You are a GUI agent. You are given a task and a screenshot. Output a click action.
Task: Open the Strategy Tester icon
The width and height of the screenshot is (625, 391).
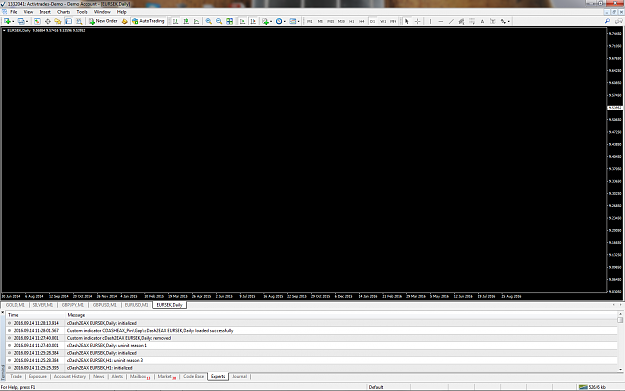(79, 21)
